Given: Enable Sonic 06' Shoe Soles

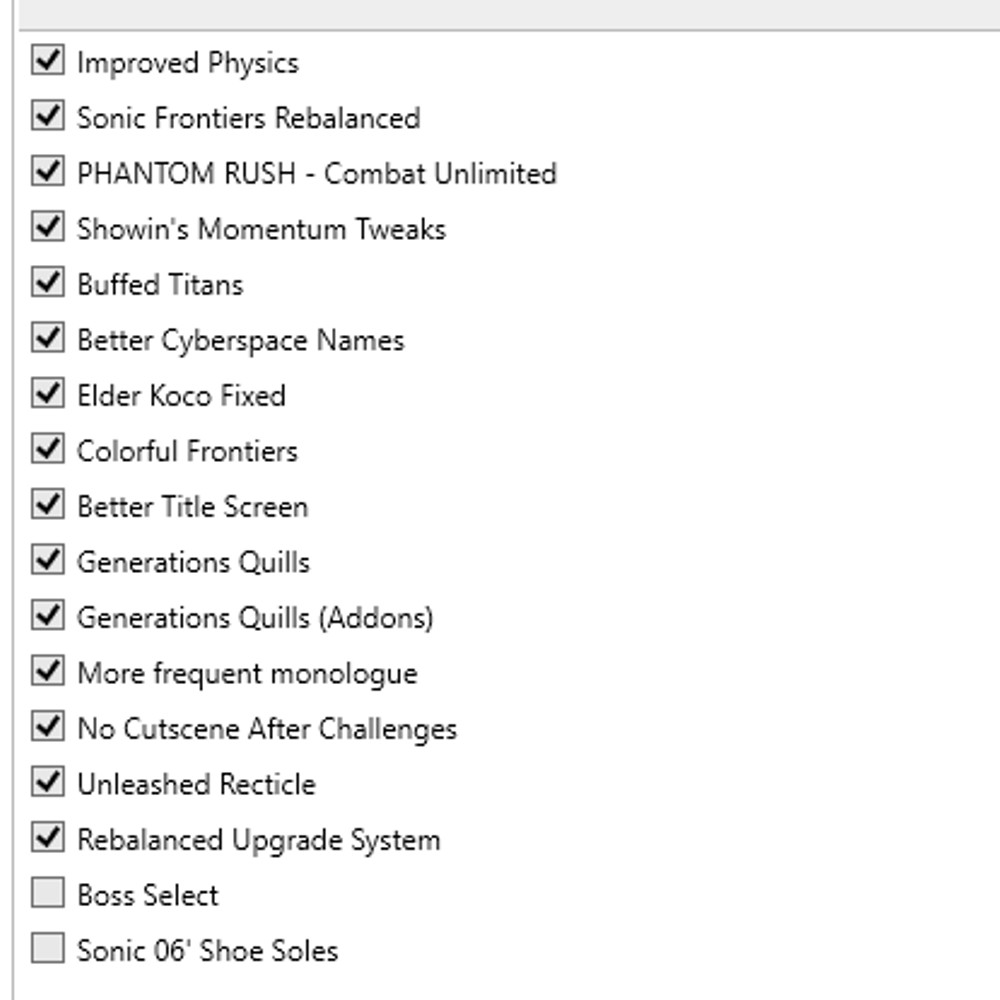Looking at the screenshot, I should coord(46,951).
